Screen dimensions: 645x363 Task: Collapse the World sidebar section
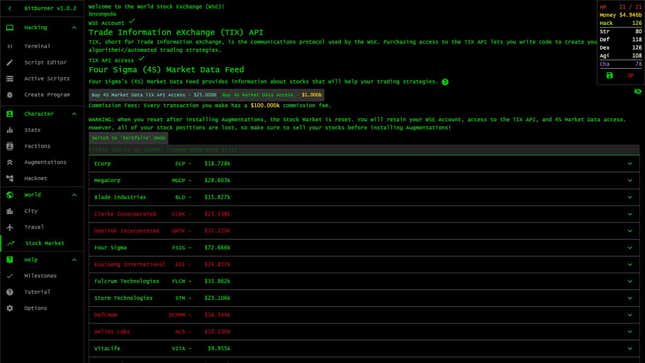pyautogui.click(x=74, y=195)
